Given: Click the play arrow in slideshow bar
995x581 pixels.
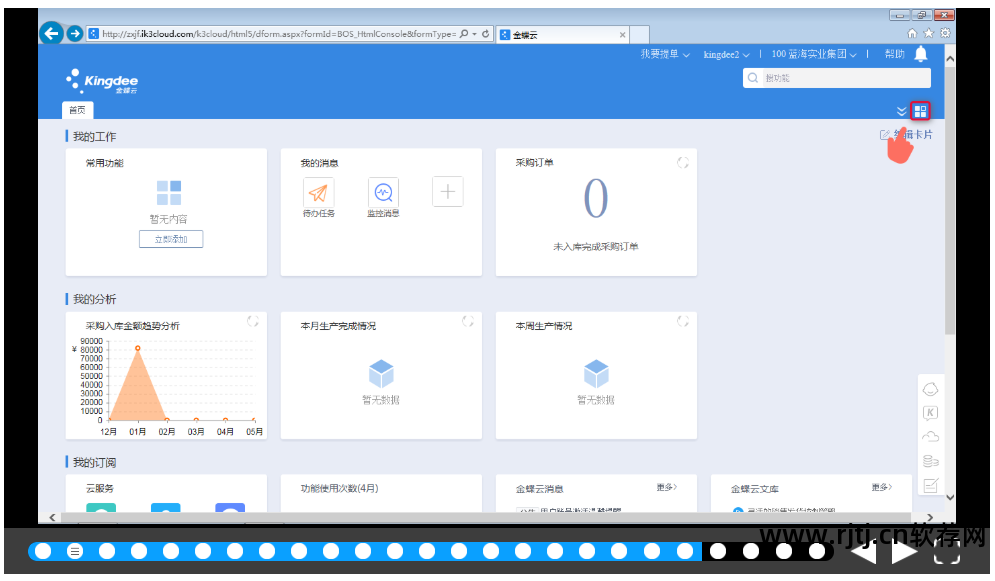Looking at the screenshot, I should click(904, 552).
